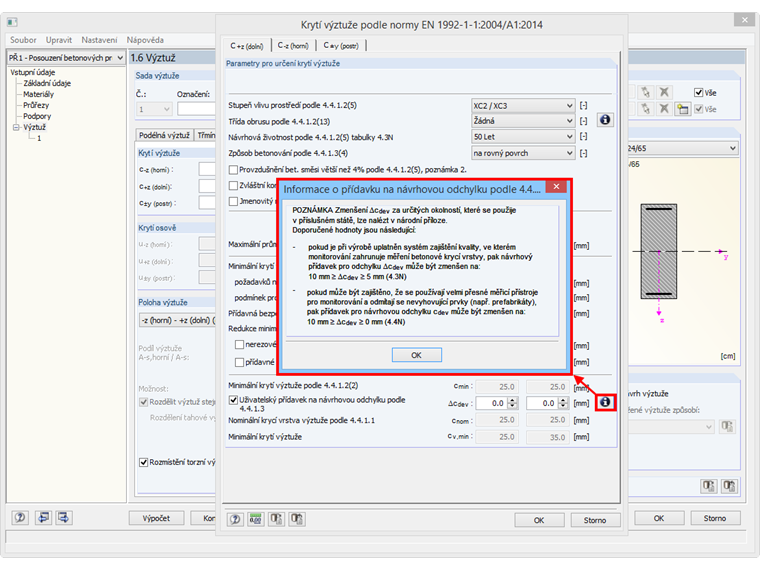Open the Nápověda menu
This screenshot has width=760, height=570.
point(145,40)
